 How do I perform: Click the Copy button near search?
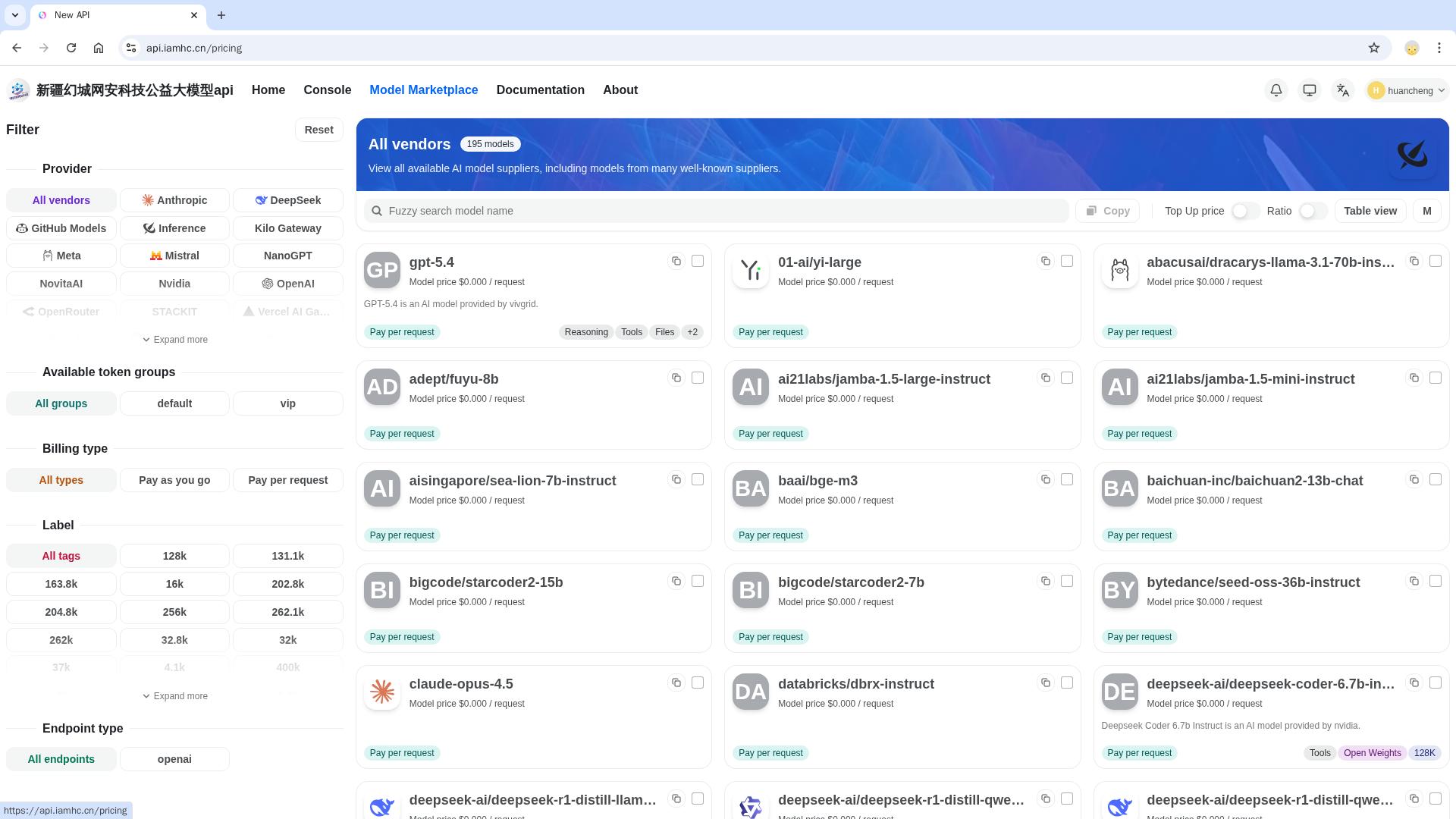pos(1107,211)
